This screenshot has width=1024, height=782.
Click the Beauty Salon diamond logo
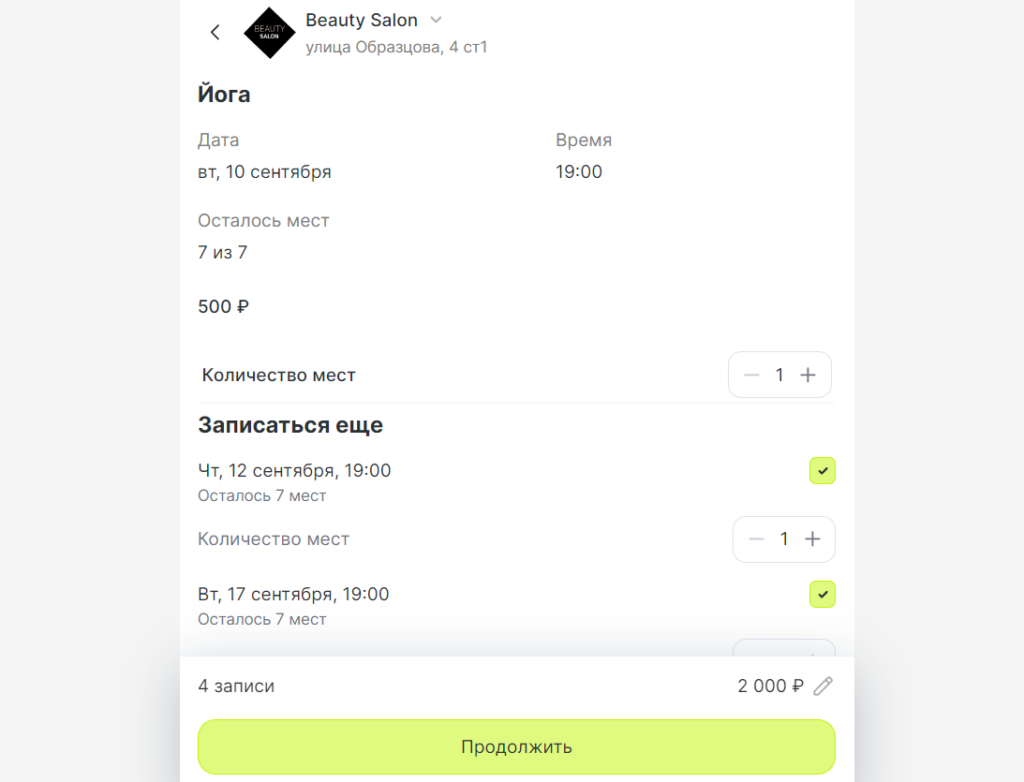coord(269,33)
